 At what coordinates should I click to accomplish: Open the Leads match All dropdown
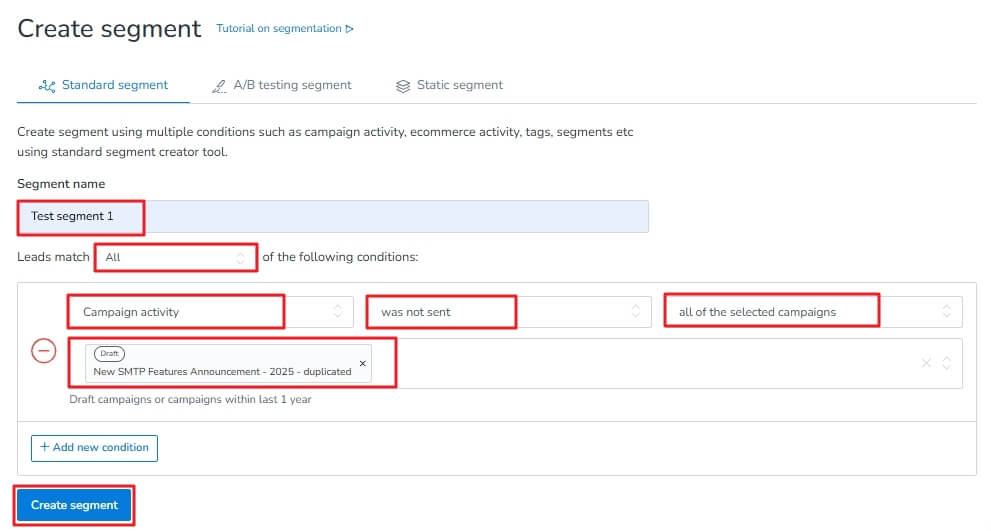pos(176,257)
